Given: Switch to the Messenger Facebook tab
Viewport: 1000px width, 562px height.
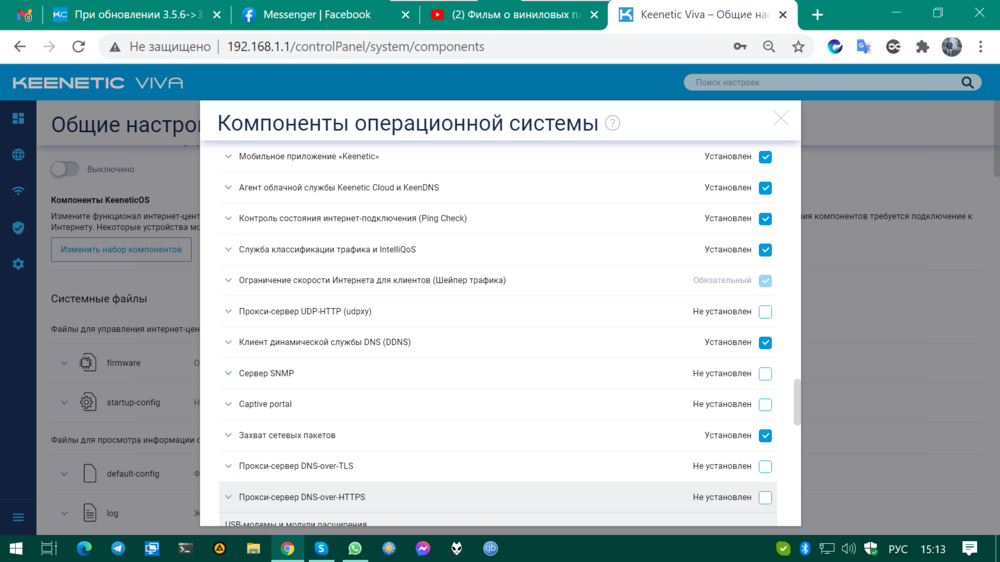Looking at the screenshot, I should [x=318, y=15].
